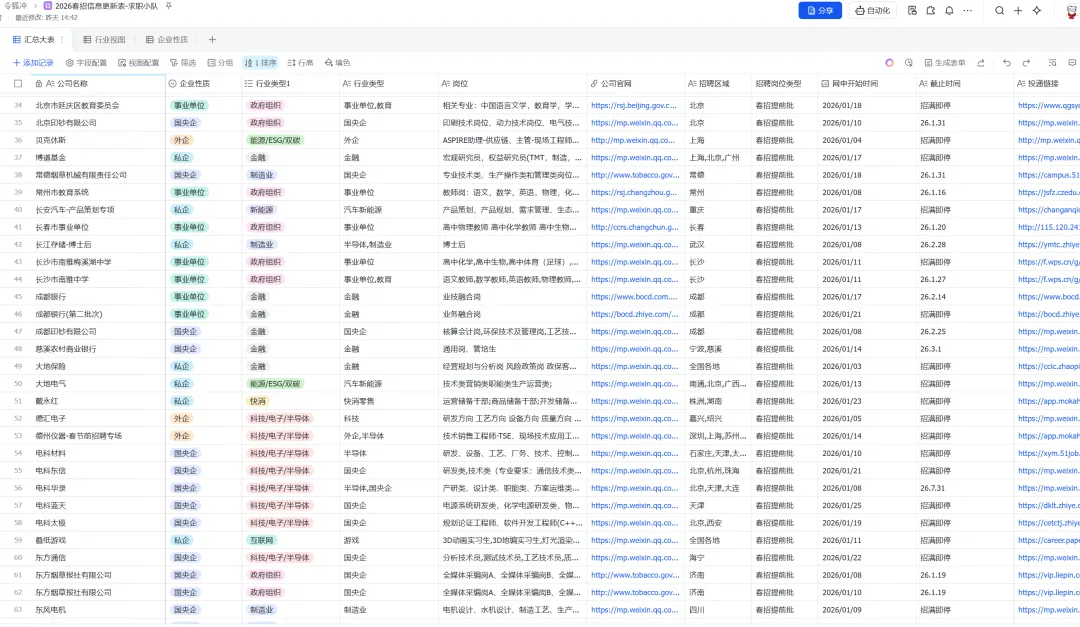Select deadline cell 26.7.31 for 电科华录

[x=963, y=489]
